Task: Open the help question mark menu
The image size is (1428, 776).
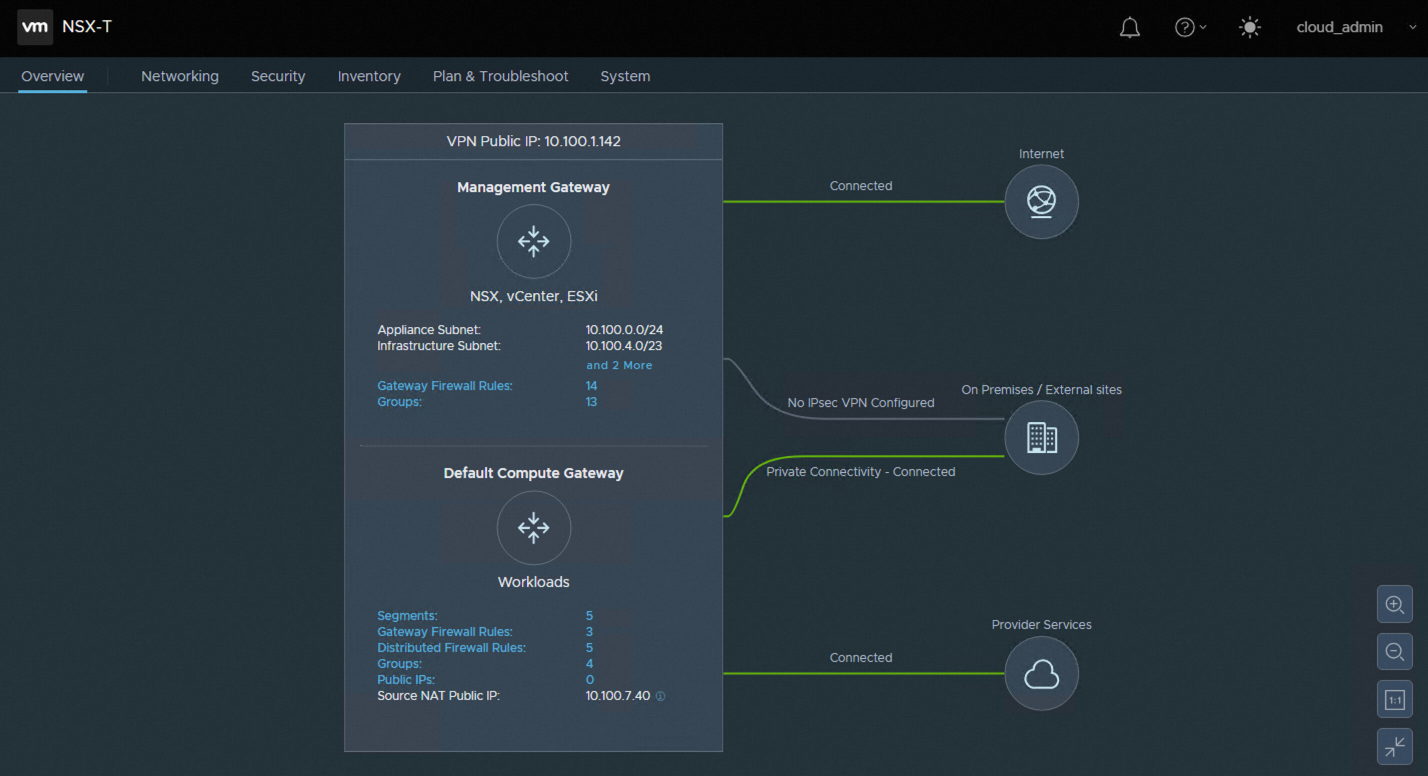Action: click(1190, 28)
